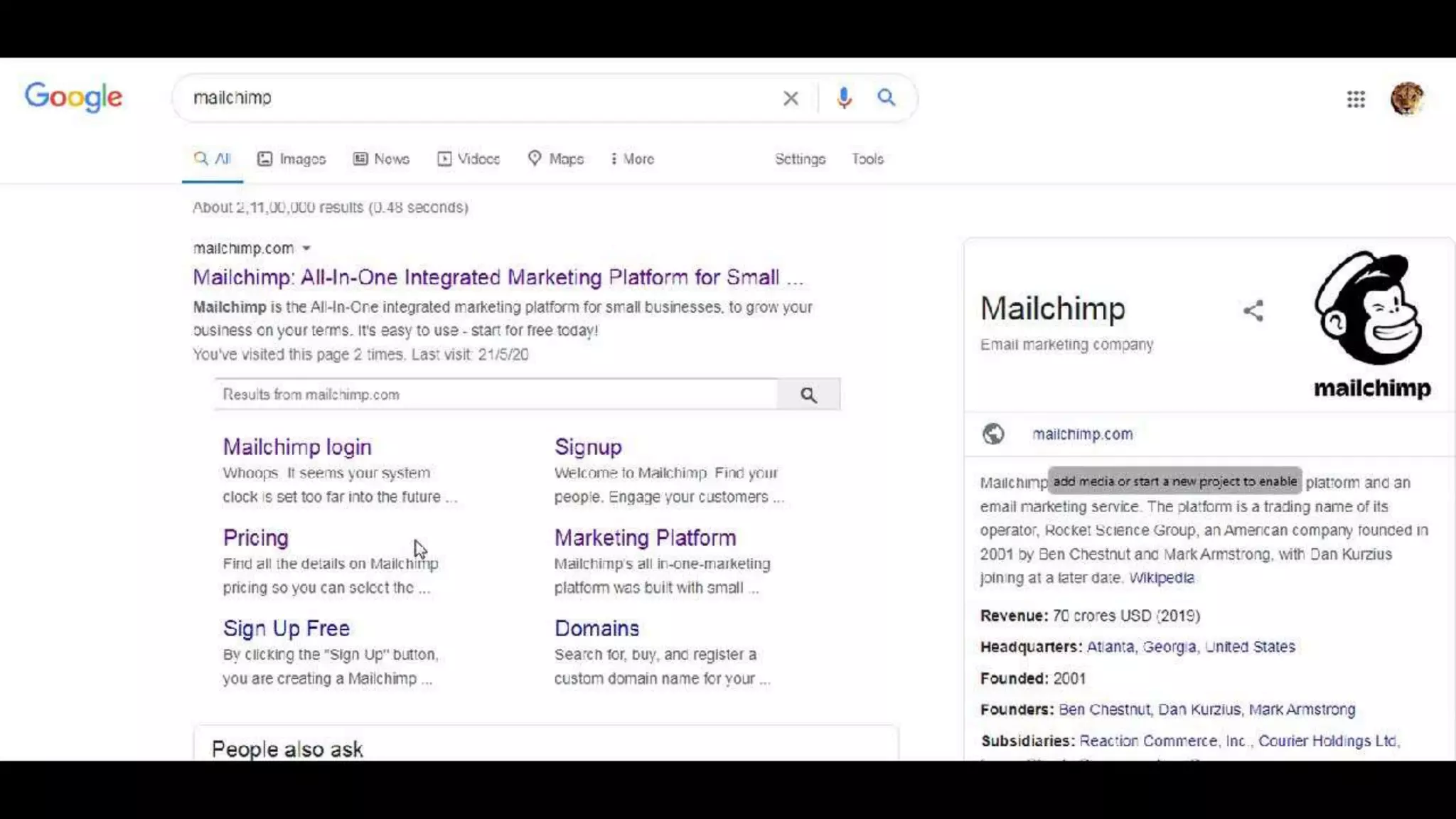Expand the More search options menu
Image resolution: width=1456 pixels, height=819 pixels.
pyautogui.click(x=632, y=159)
